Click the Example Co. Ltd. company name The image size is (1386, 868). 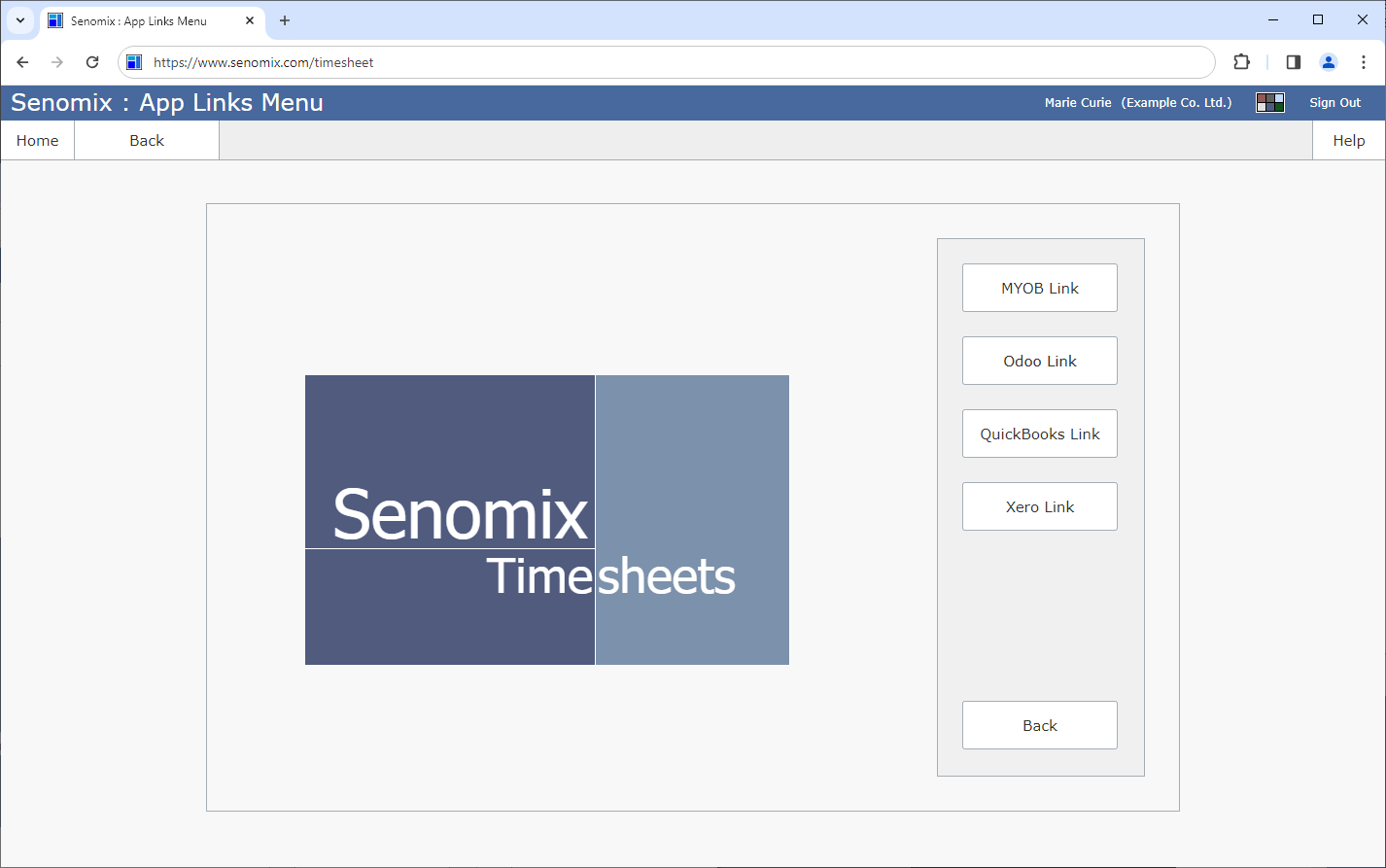pyautogui.click(x=1176, y=103)
